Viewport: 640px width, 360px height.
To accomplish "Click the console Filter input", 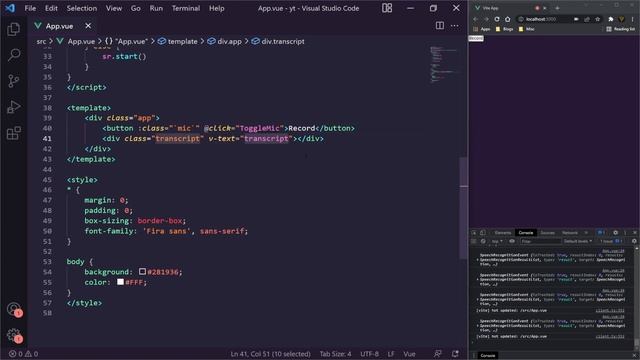I will click(540, 241).
